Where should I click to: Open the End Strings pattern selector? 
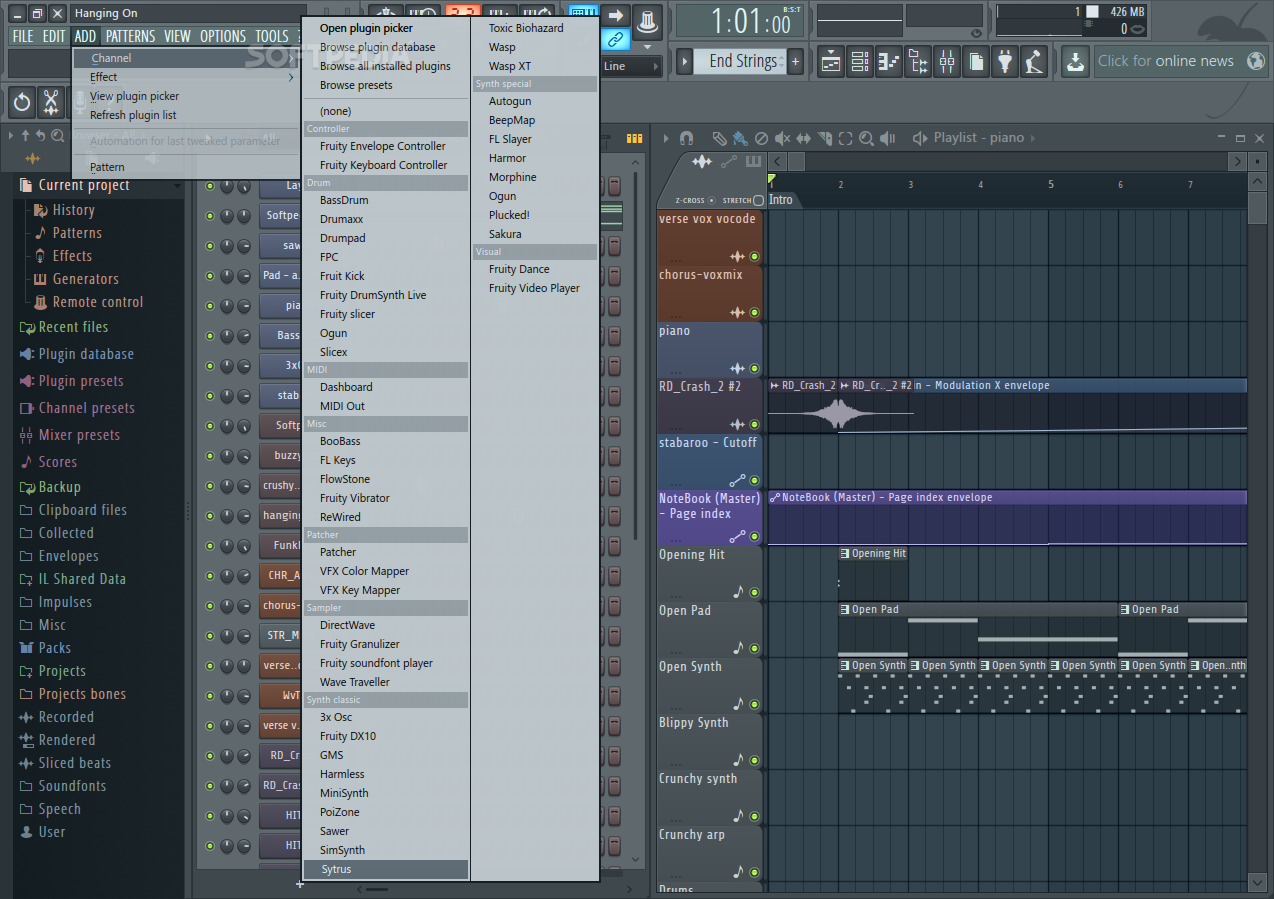(x=742, y=61)
